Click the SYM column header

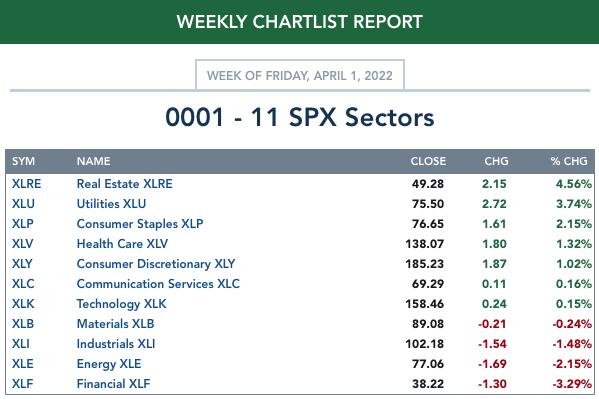click(x=23, y=161)
